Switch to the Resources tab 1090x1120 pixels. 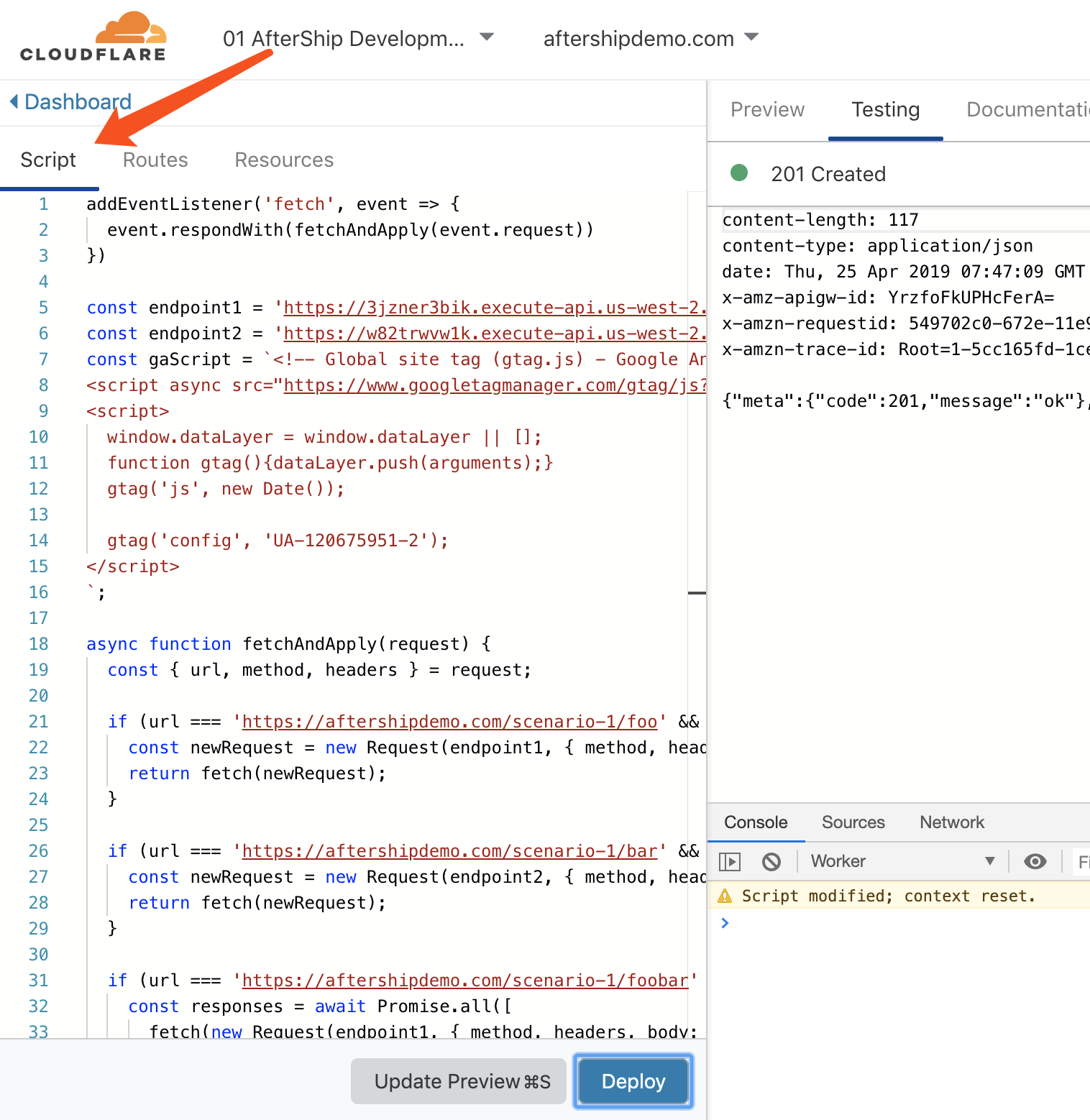[x=284, y=160]
